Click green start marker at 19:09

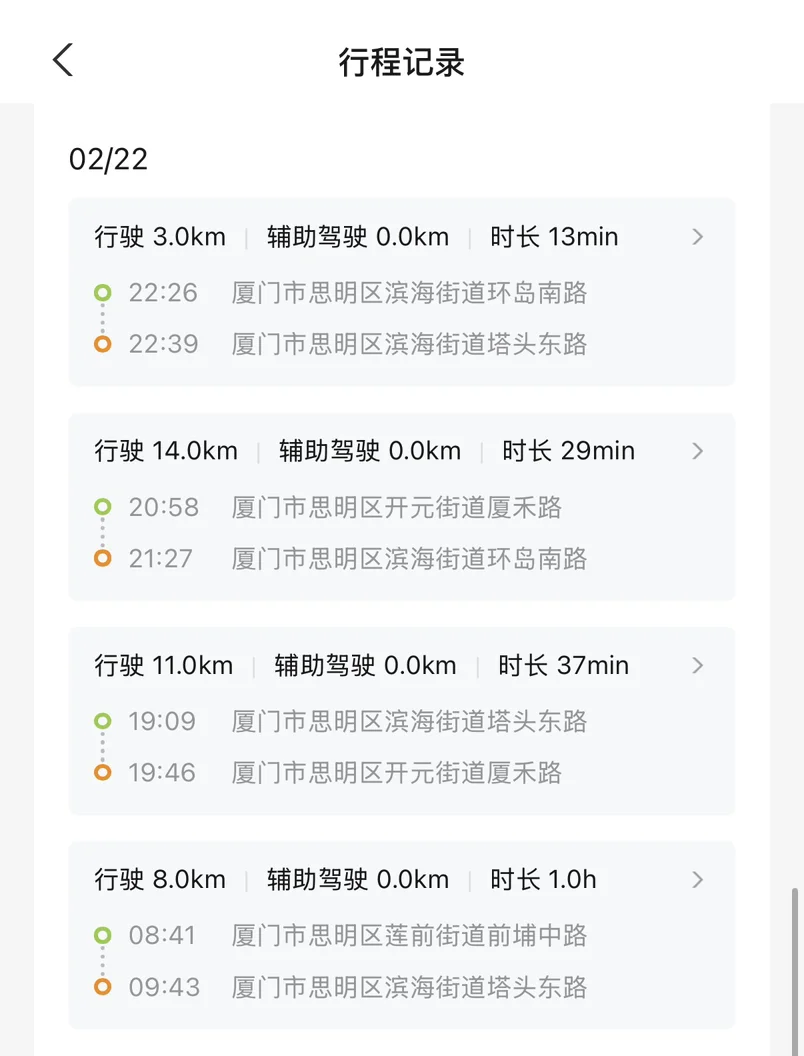(102, 721)
